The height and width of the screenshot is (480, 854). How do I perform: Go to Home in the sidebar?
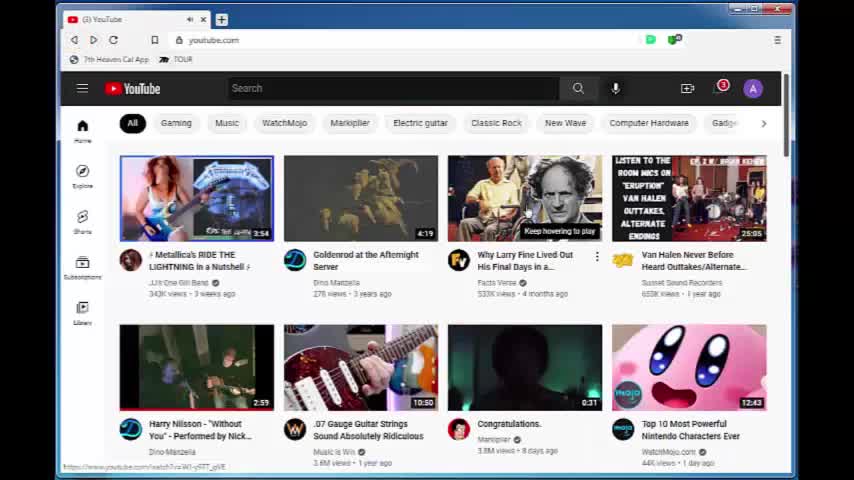click(x=83, y=131)
